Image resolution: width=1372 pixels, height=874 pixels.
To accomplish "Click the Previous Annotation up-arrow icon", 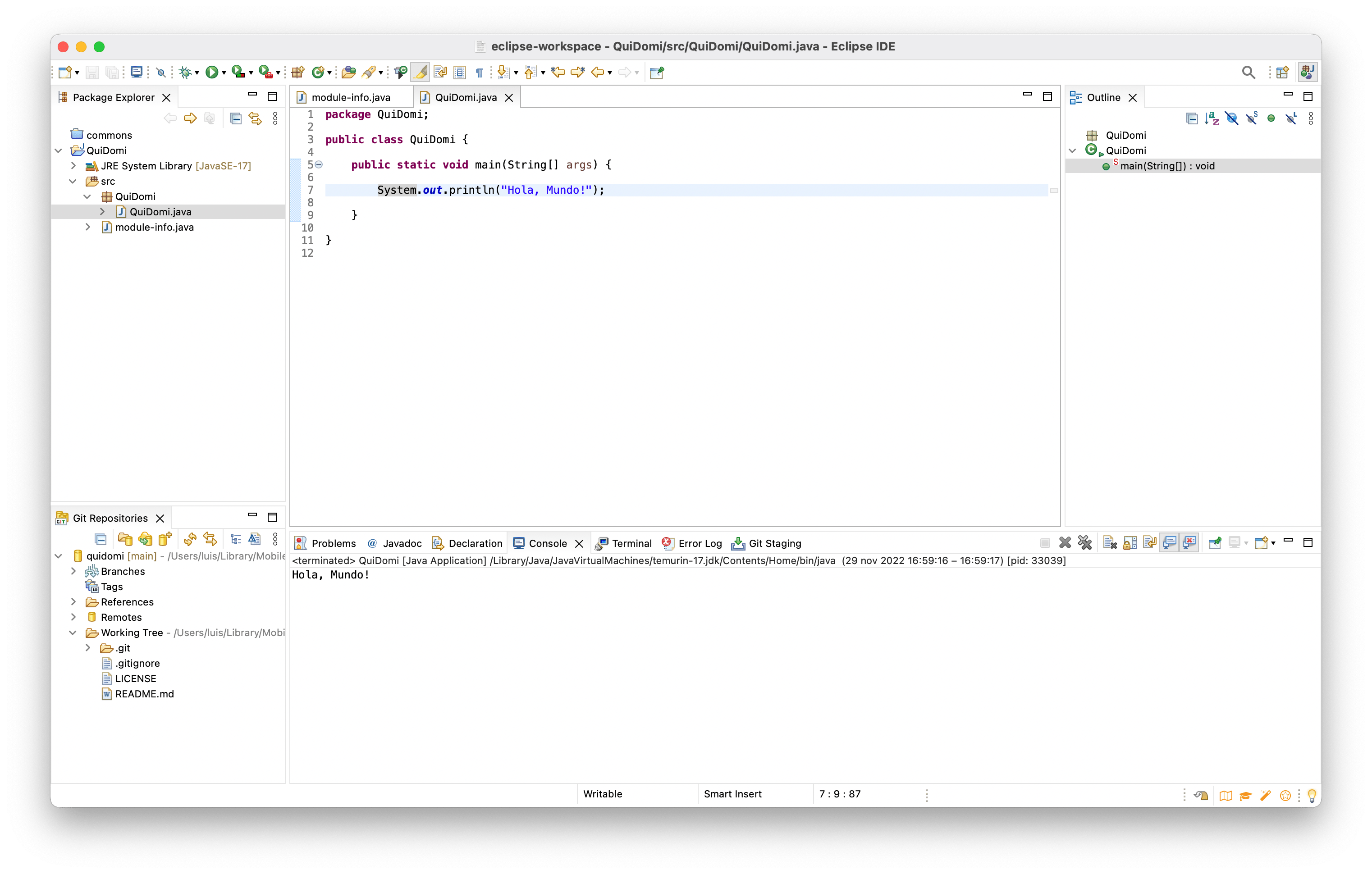I will coord(530,73).
